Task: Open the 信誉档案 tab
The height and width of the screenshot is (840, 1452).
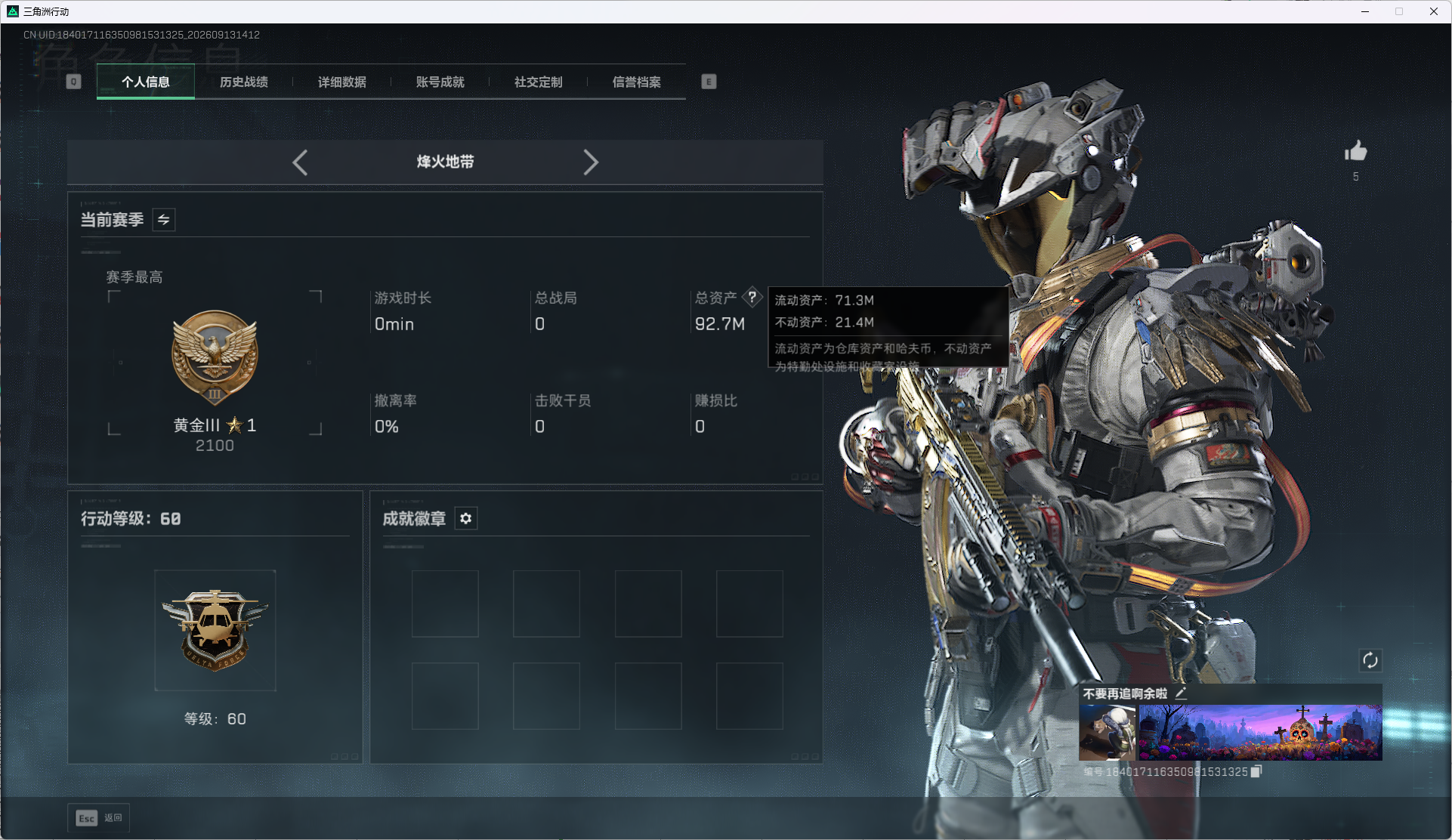Action: pyautogui.click(x=637, y=82)
